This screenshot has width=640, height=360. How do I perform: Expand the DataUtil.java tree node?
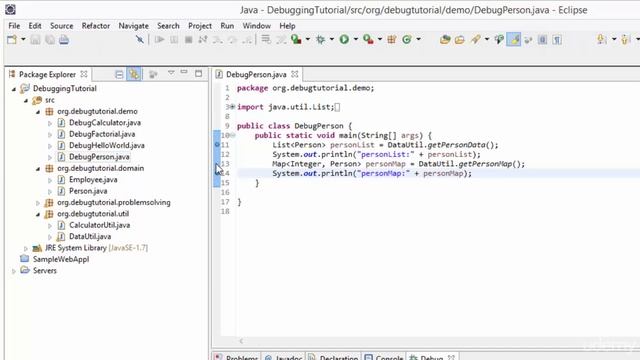50,237
